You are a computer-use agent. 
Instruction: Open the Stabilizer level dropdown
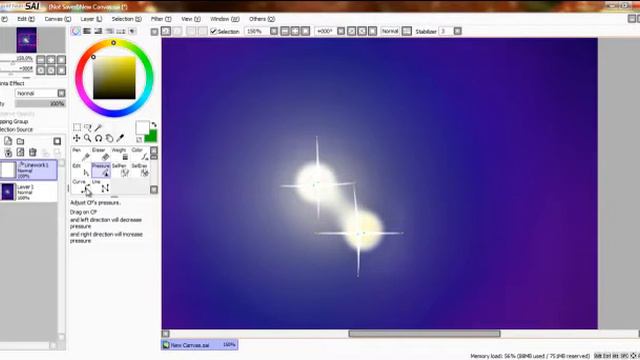click(458, 31)
